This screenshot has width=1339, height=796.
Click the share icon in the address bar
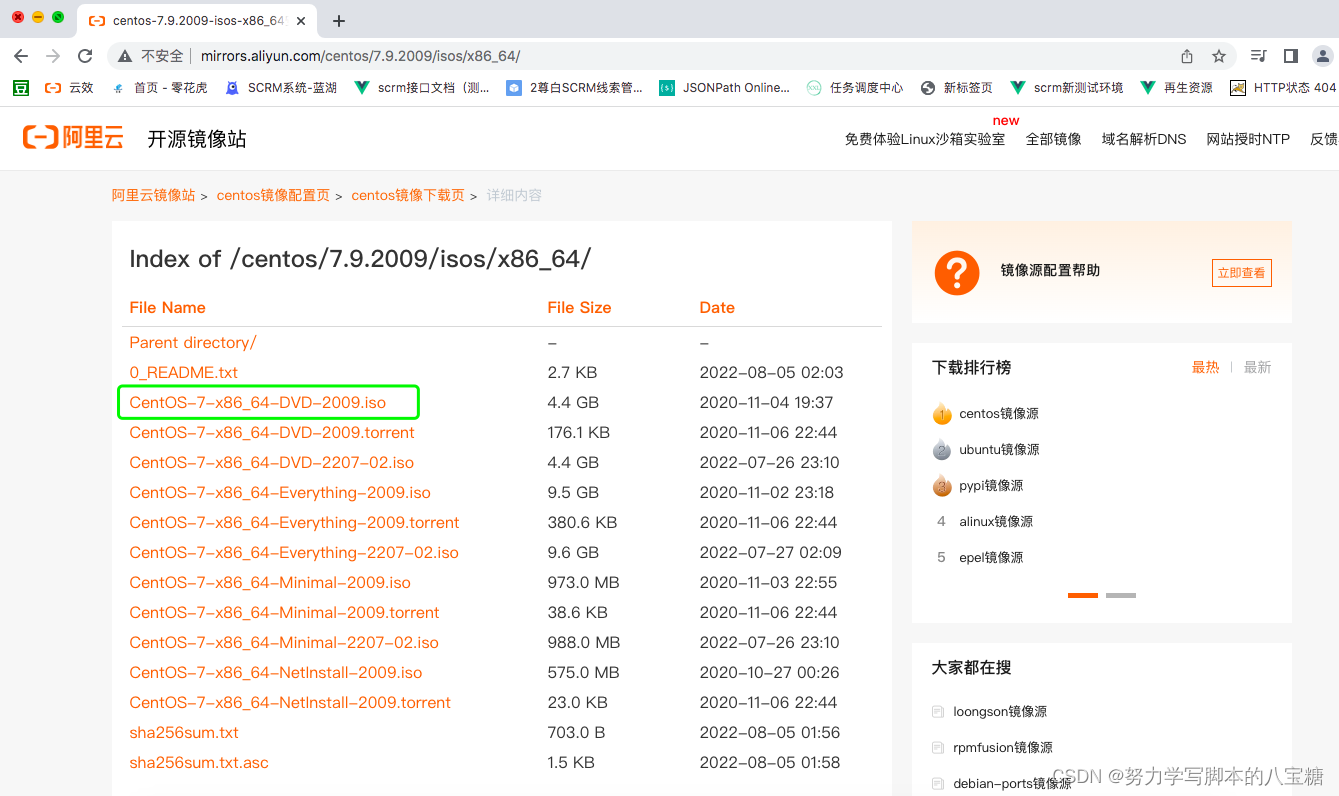(x=1187, y=56)
